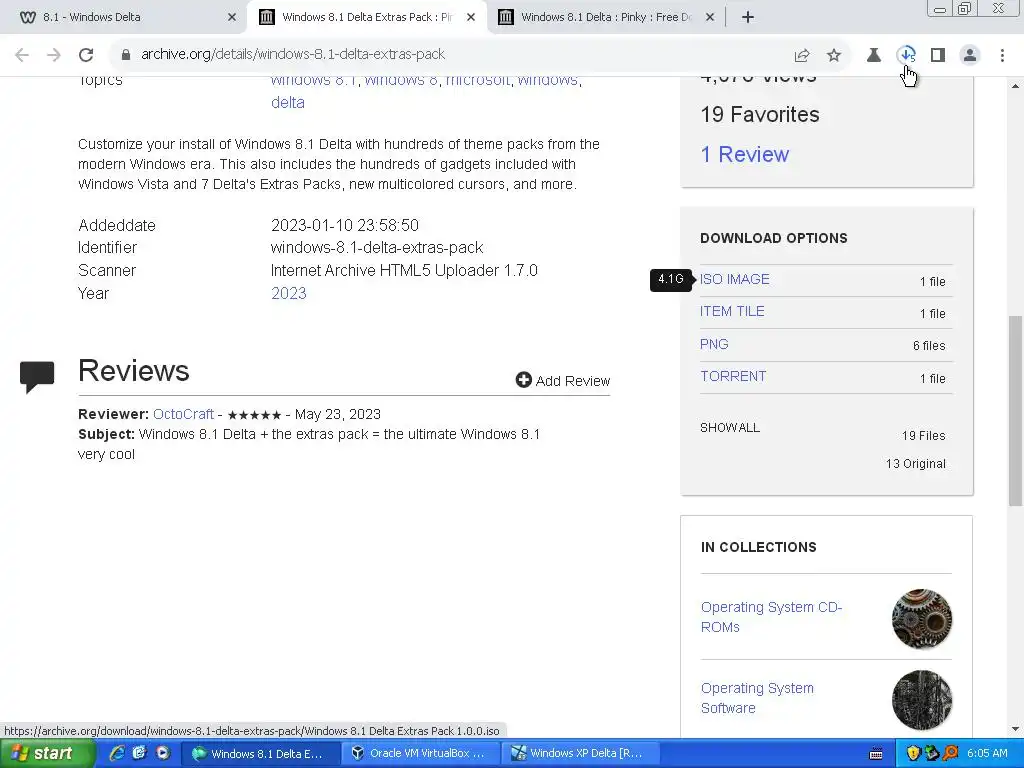Click the '19 Files' count text
This screenshot has height=768, width=1024.
[x=923, y=436]
